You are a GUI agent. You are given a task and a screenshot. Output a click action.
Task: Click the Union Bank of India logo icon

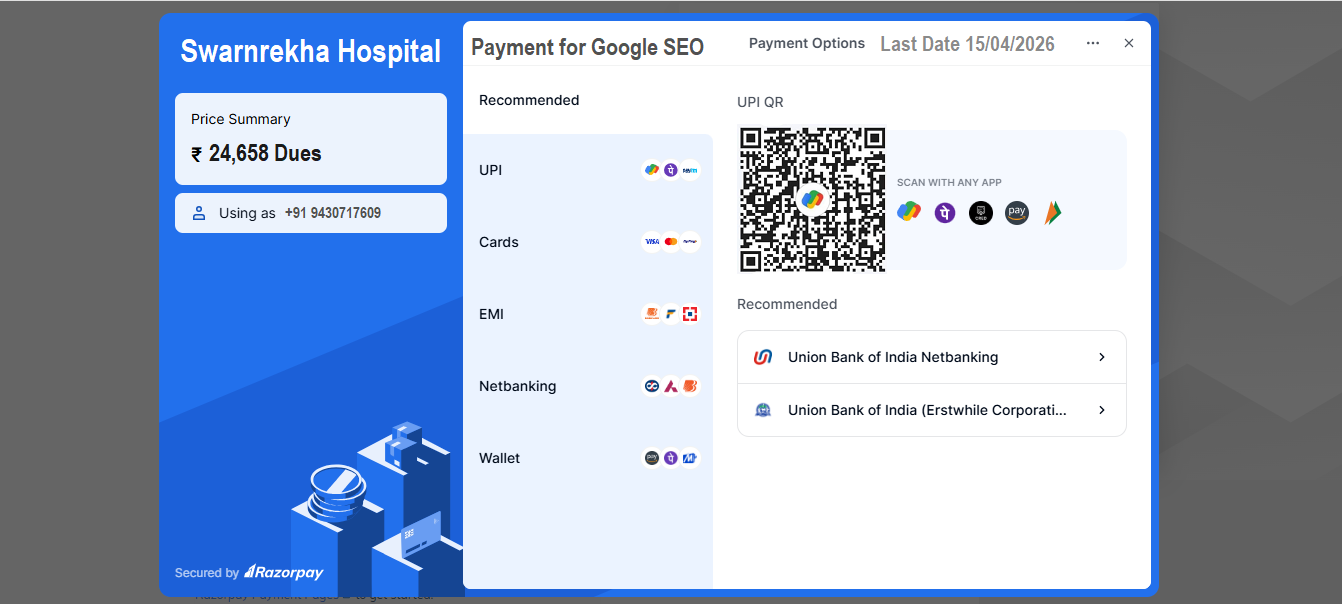[763, 357]
